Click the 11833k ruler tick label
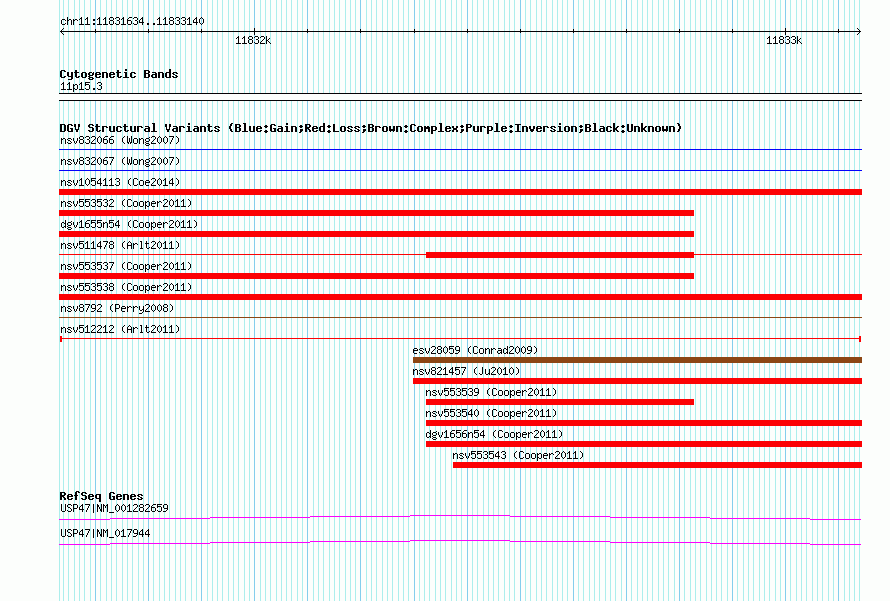890x601 pixels. (x=784, y=40)
